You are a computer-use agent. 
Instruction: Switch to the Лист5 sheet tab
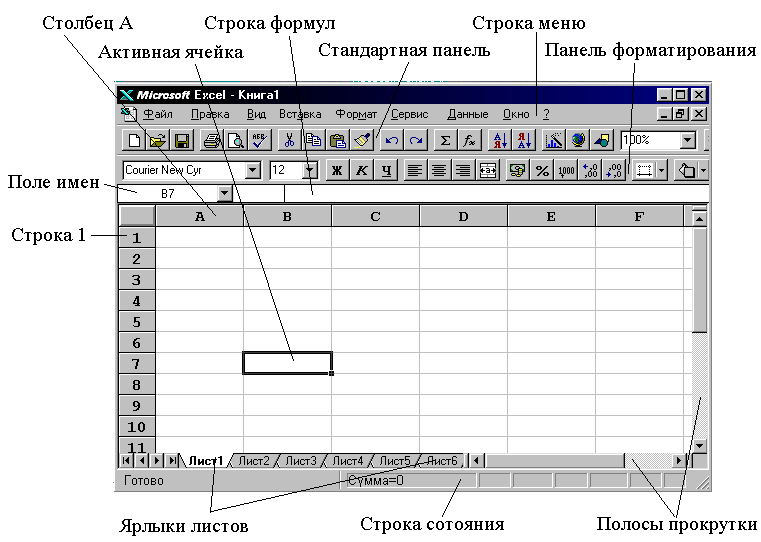[x=395, y=461]
